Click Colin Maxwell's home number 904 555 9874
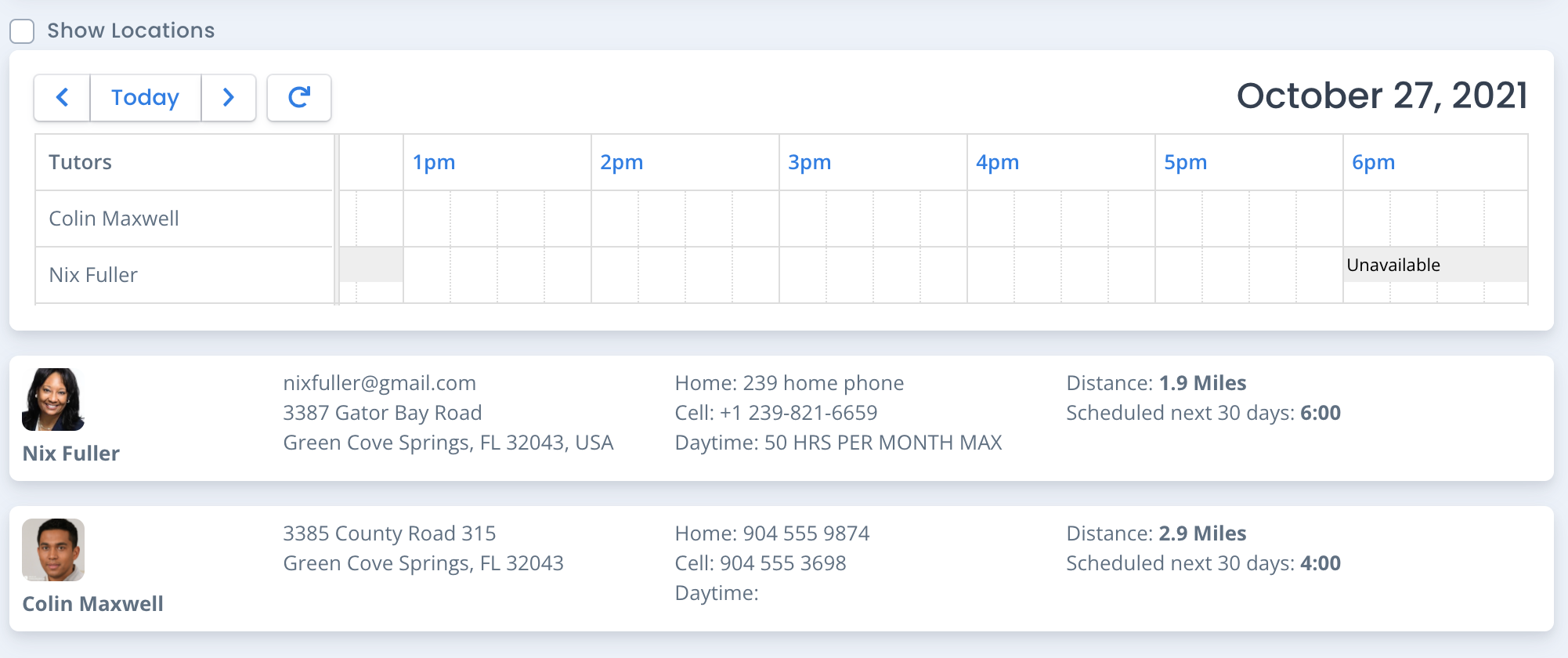 (x=806, y=533)
